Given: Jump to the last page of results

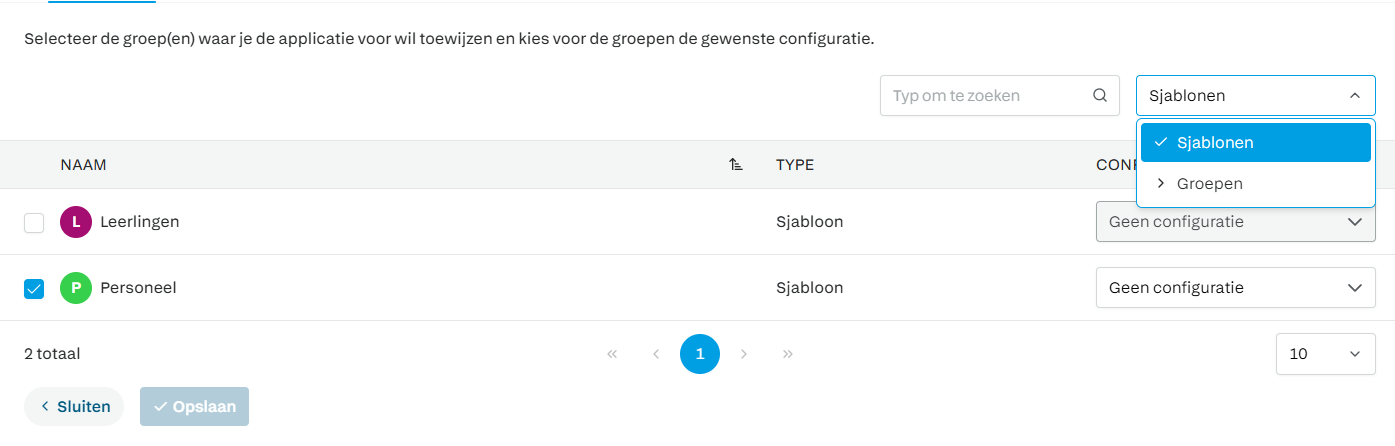Looking at the screenshot, I should tap(788, 354).
